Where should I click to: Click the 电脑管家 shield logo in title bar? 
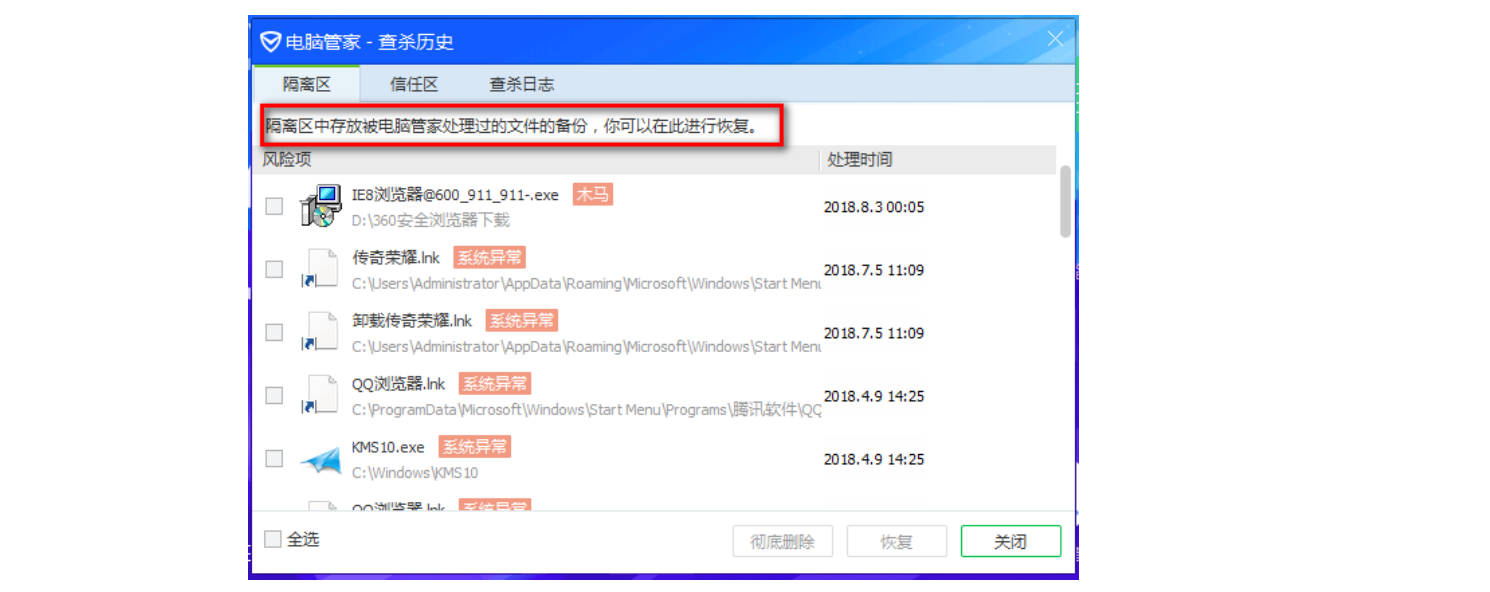coord(270,41)
